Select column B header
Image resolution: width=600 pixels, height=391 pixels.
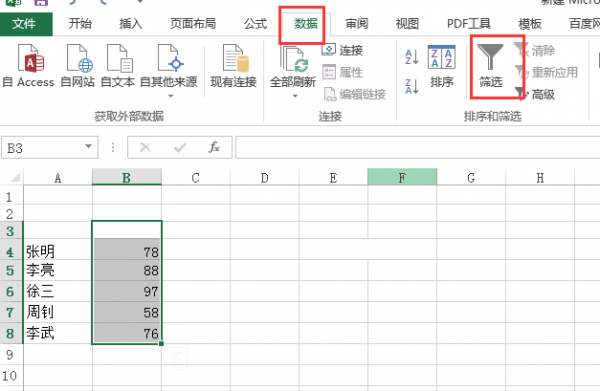point(127,177)
